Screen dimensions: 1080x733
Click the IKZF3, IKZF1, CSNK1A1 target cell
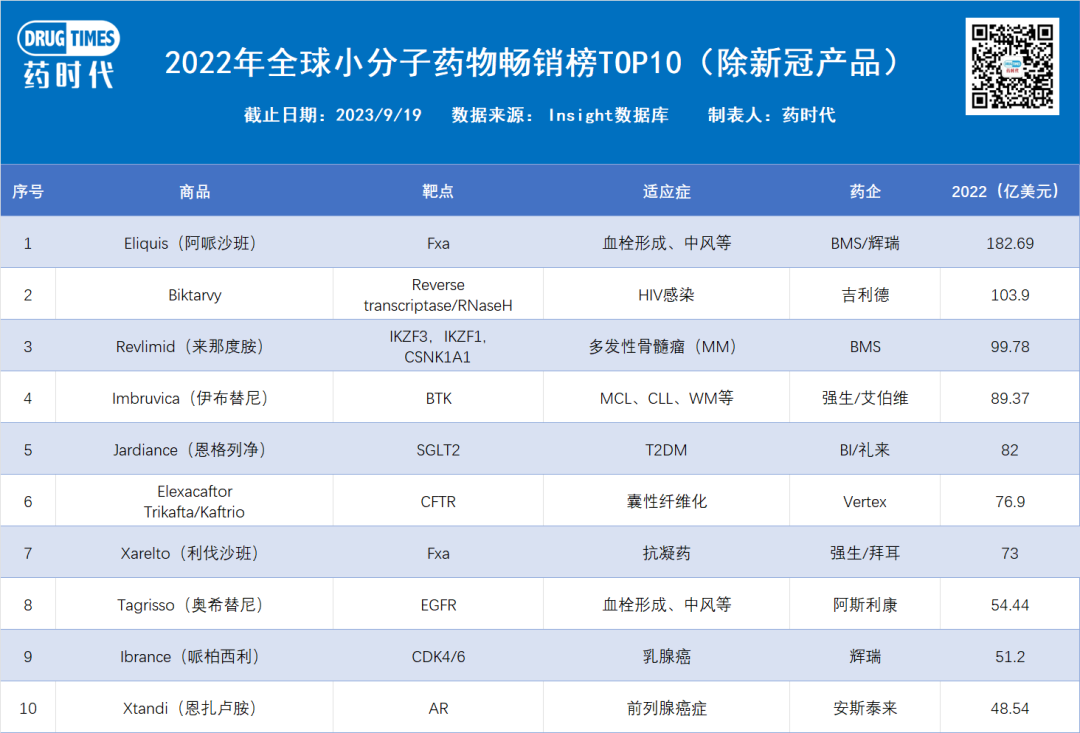tap(438, 346)
